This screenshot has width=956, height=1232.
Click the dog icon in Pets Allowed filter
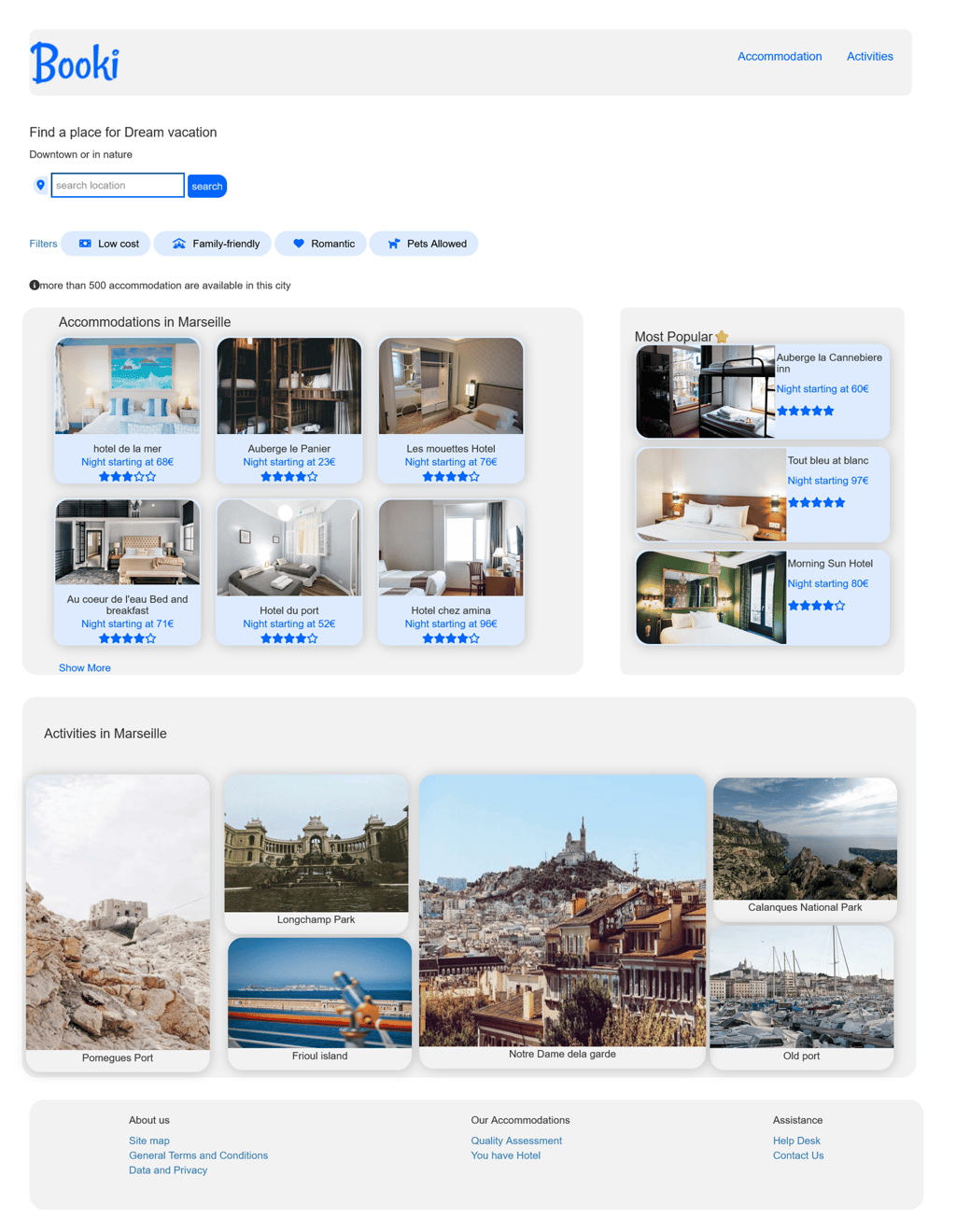(x=394, y=244)
